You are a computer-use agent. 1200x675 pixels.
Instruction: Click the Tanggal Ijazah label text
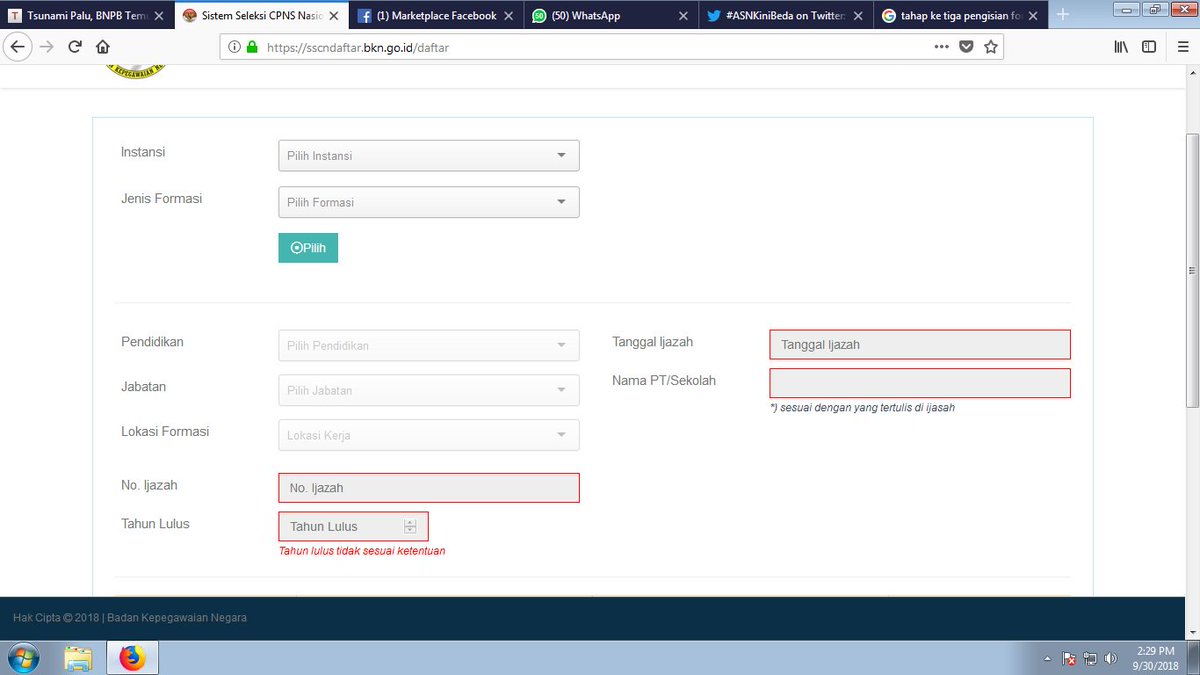click(652, 342)
